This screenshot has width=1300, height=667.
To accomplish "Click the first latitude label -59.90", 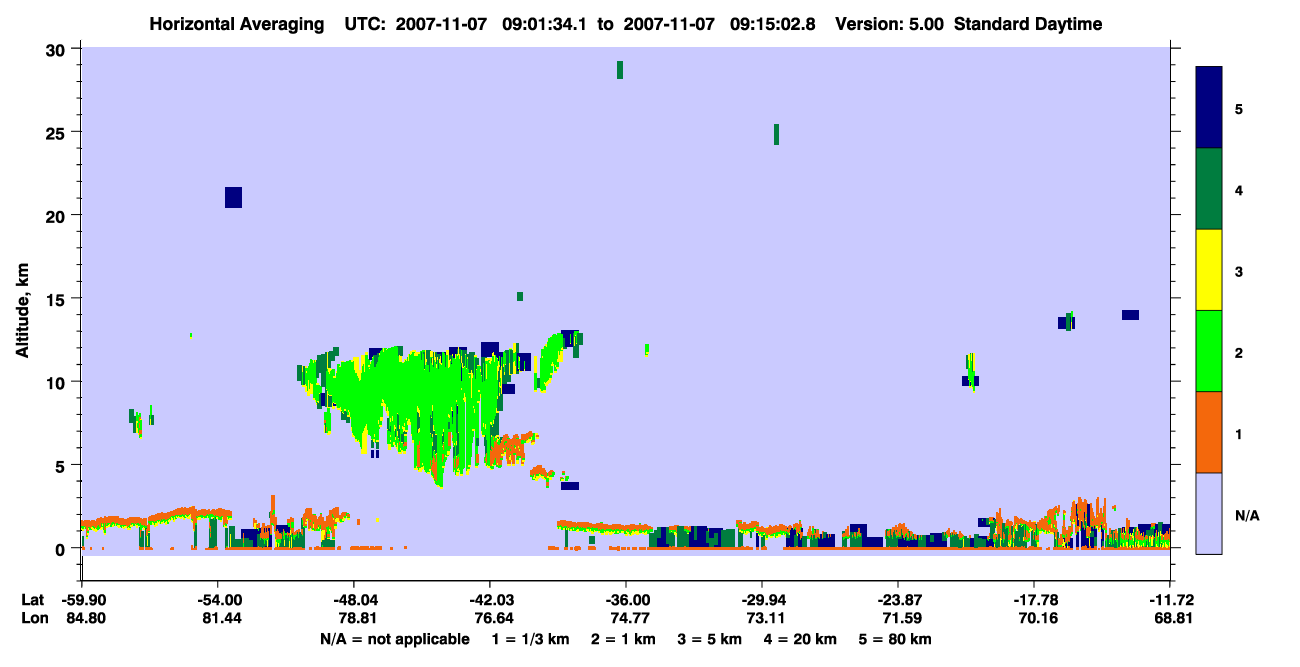I will pyautogui.click(x=81, y=600).
